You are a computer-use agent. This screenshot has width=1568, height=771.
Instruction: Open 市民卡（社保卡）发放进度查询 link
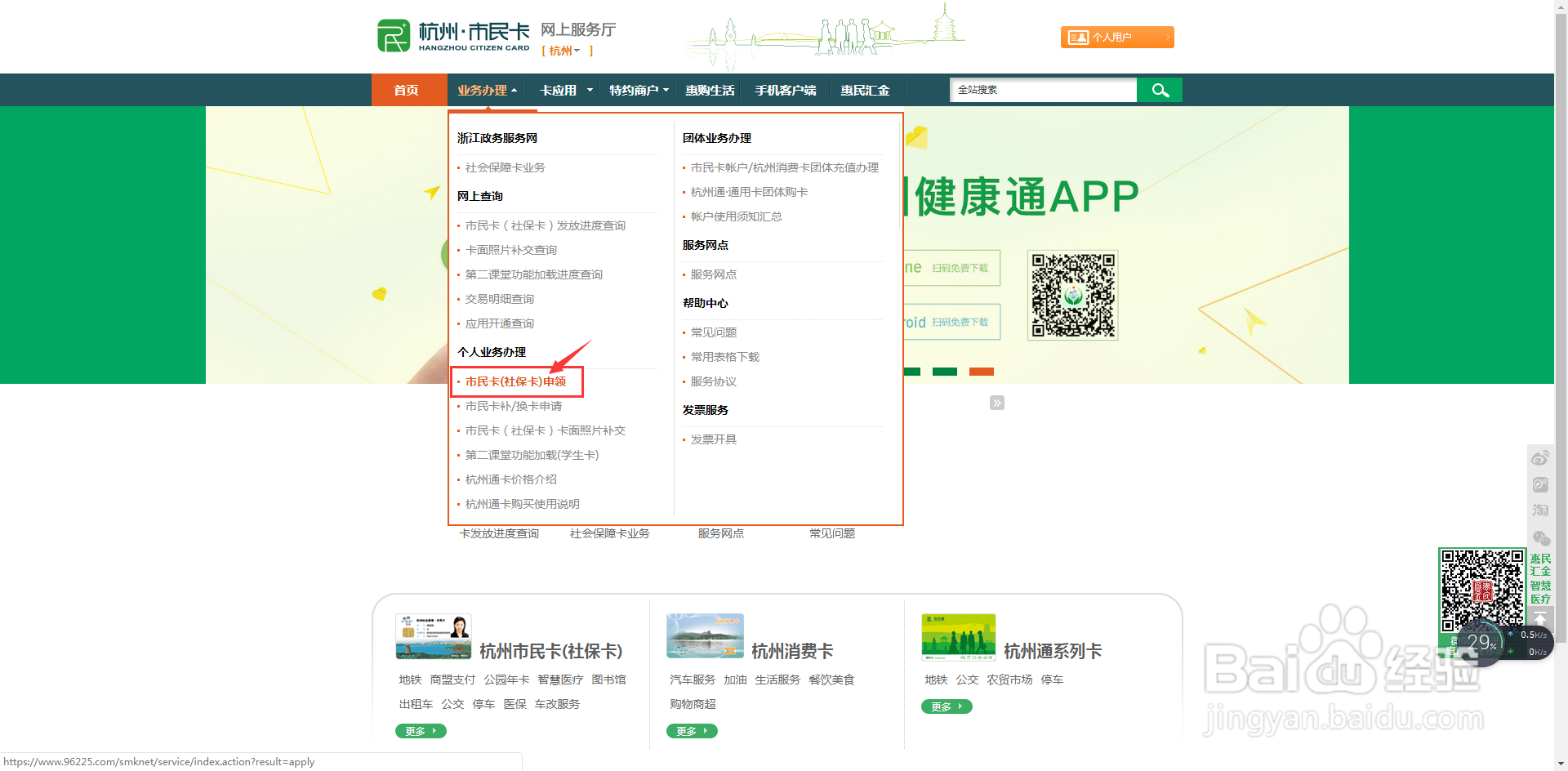(545, 225)
